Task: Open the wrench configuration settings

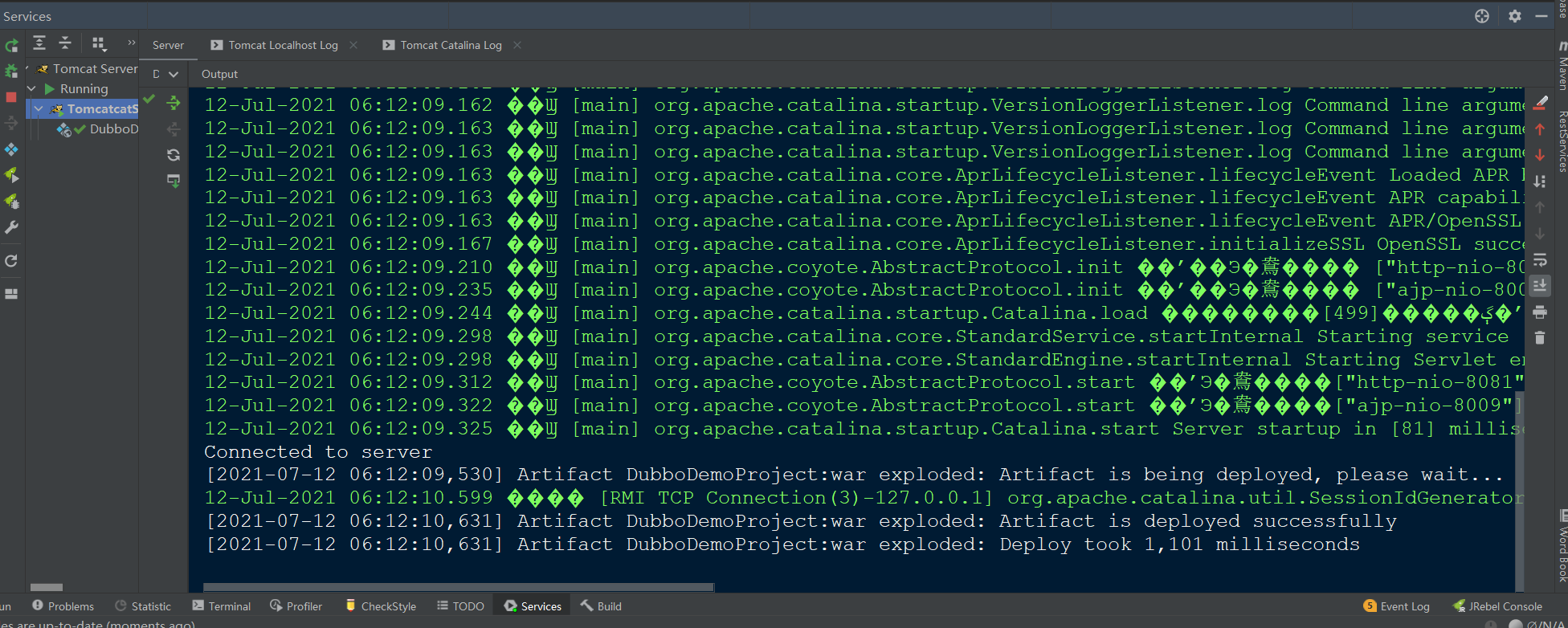Action: (x=11, y=228)
